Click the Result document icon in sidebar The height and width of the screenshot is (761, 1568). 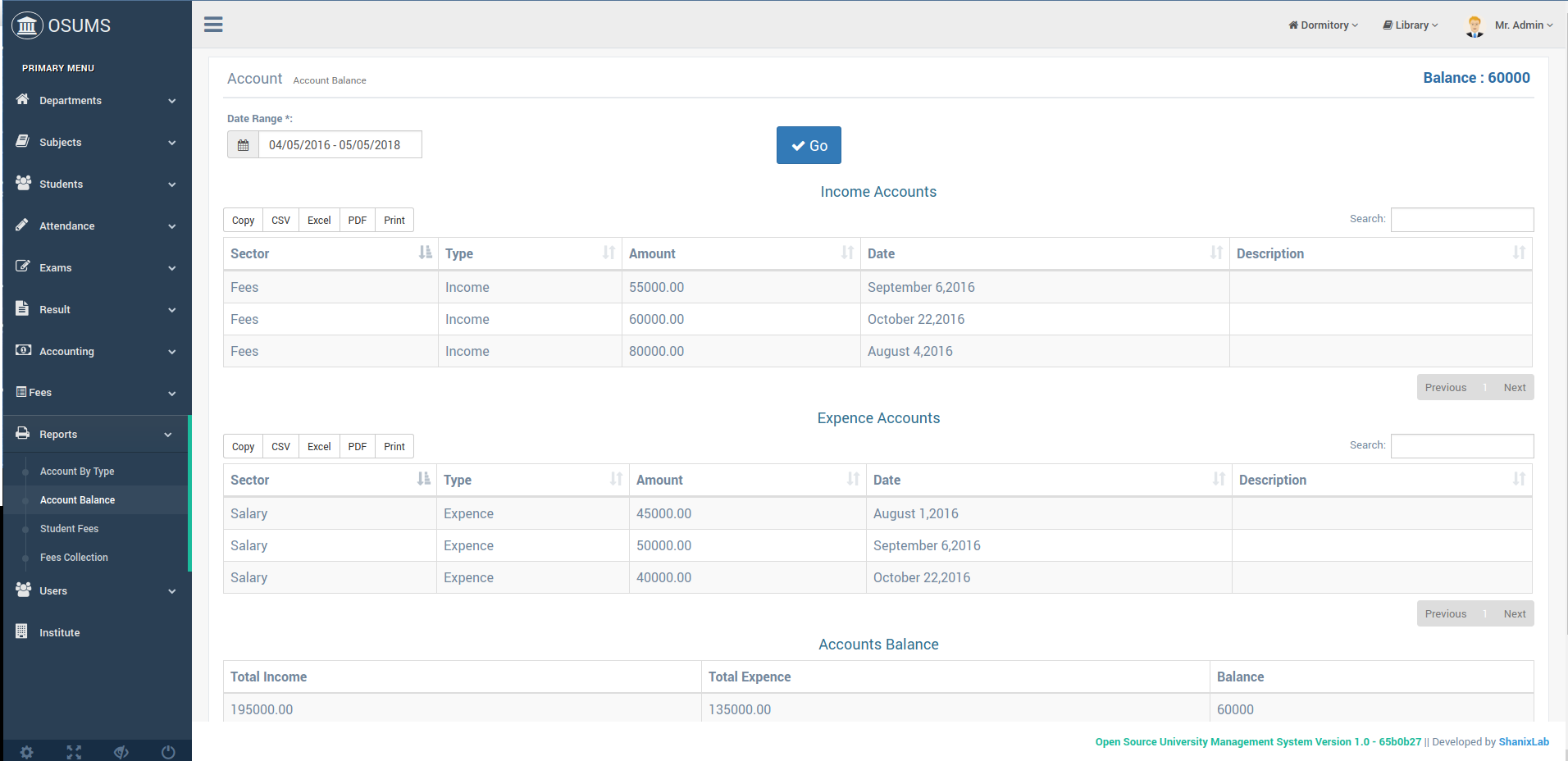click(22, 308)
